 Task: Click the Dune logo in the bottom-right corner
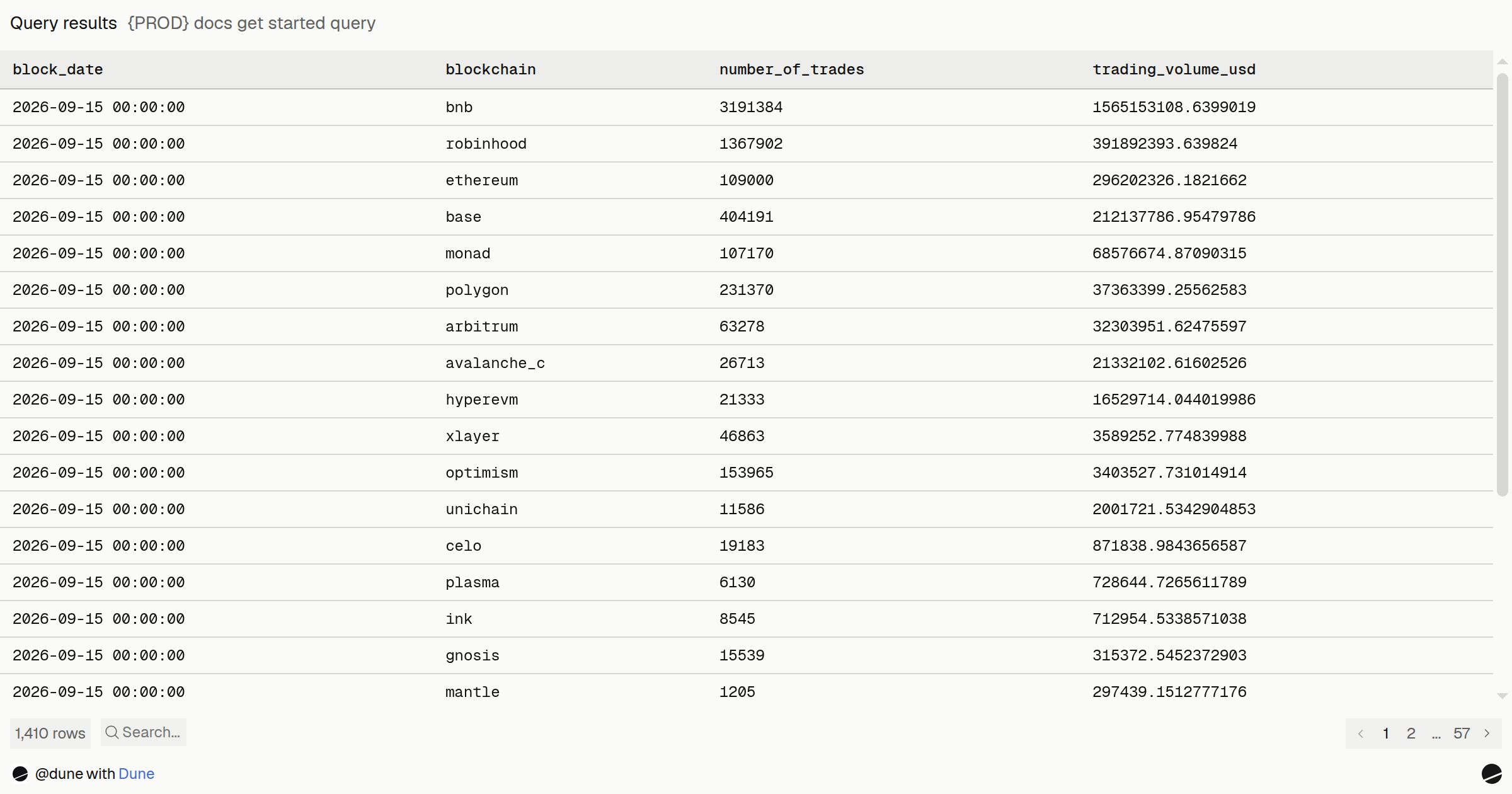click(x=1491, y=773)
